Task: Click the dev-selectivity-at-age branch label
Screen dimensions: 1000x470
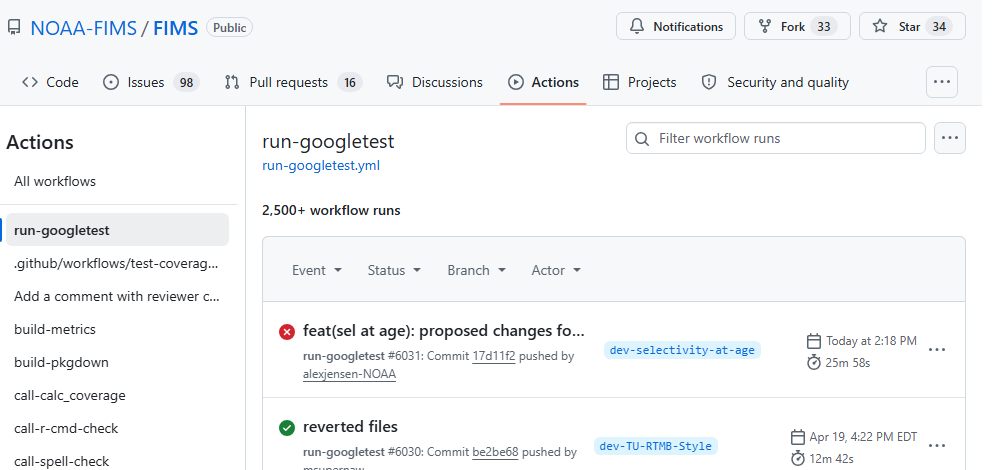Action: tap(682, 350)
